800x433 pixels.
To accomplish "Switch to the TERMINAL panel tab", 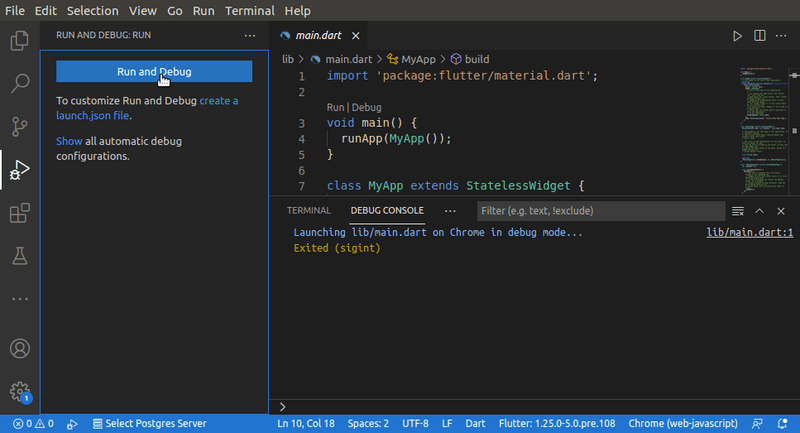I will tap(308, 211).
